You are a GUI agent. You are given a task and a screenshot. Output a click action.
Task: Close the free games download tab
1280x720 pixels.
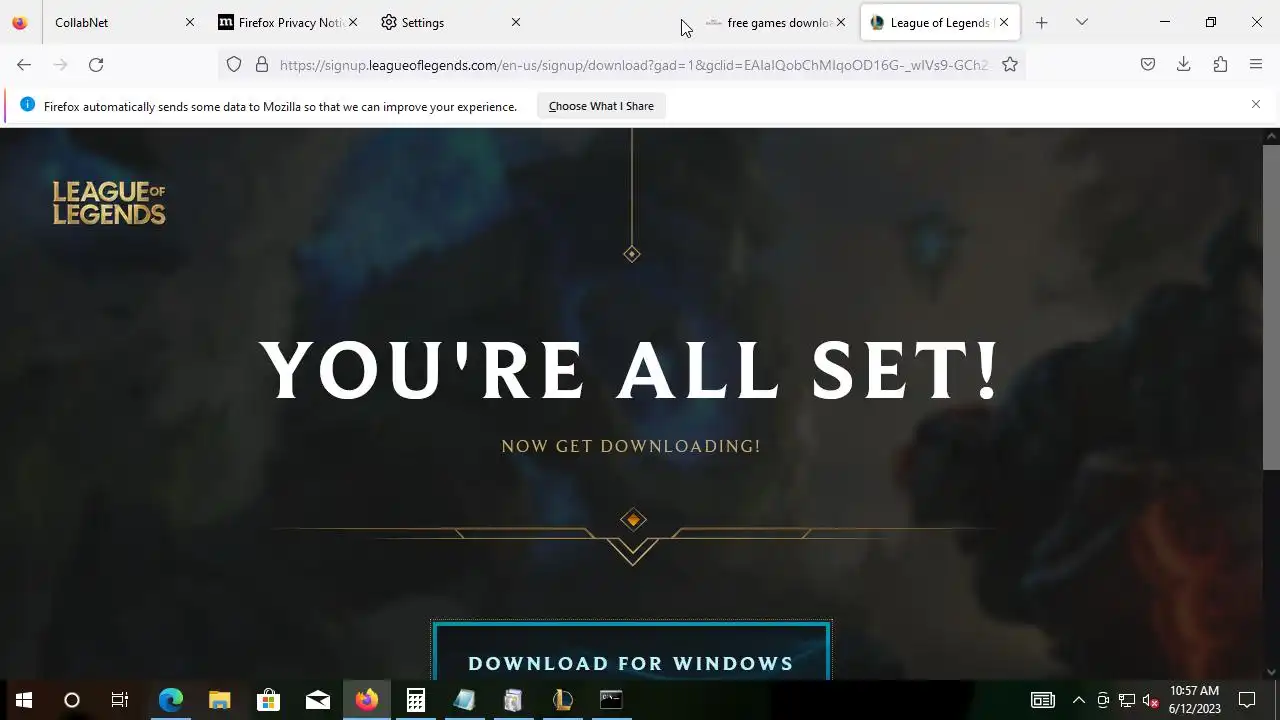tap(841, 22)
